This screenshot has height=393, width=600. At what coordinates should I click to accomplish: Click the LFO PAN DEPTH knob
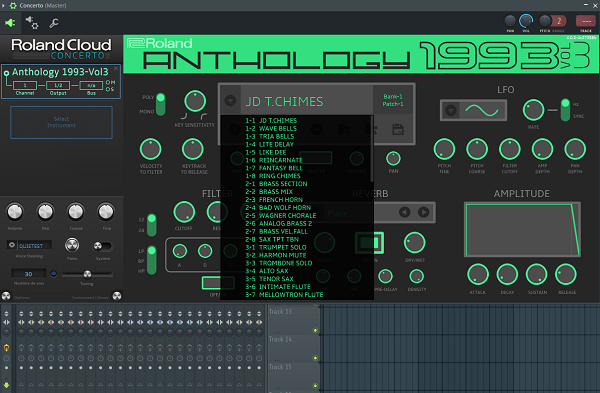[575, 149]
